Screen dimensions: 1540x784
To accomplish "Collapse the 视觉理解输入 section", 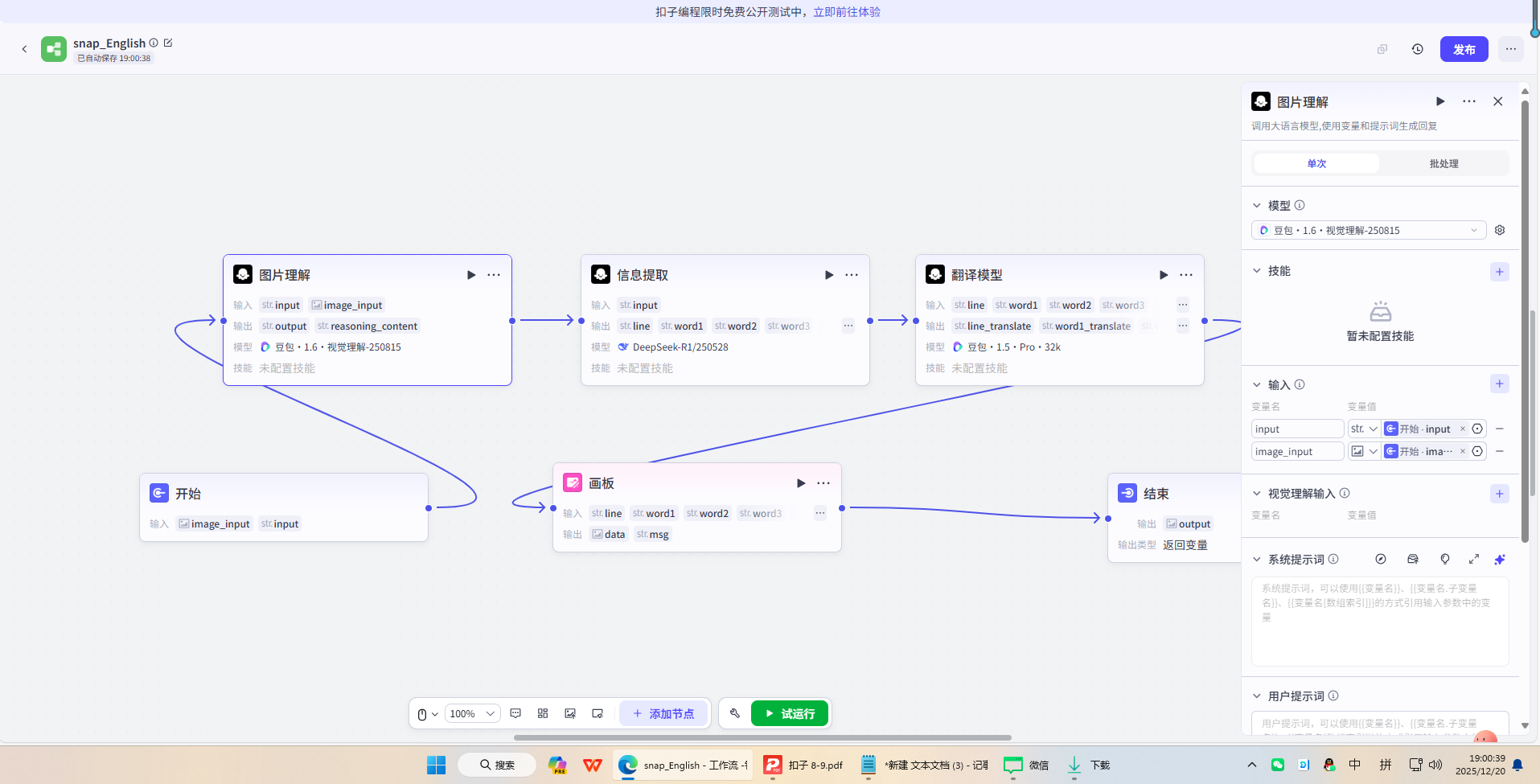I will tap(1257, 493).
